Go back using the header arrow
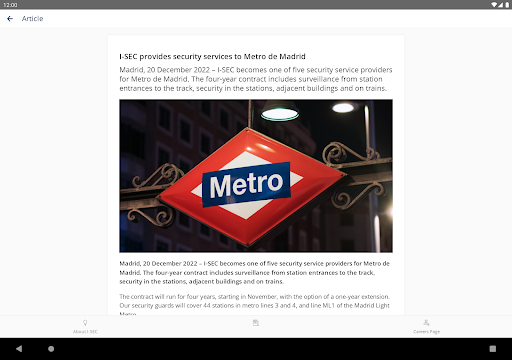Viewport: 512px width, 360px height. (x=10, y=19)
